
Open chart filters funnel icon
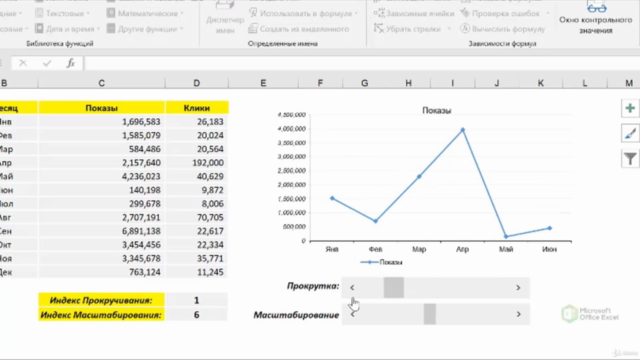tap(630, 159)
